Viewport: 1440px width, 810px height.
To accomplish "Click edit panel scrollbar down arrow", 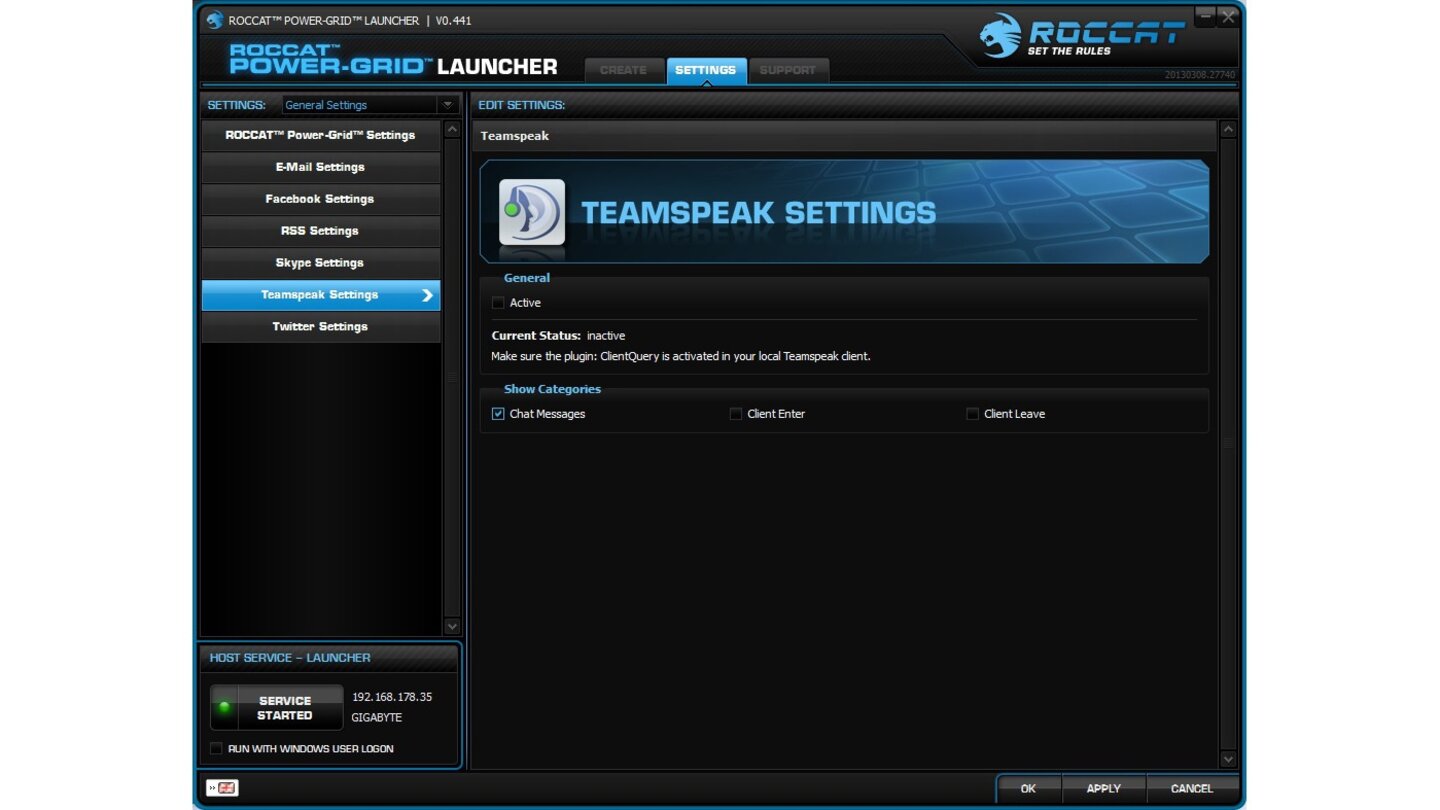I will 1228,759.
